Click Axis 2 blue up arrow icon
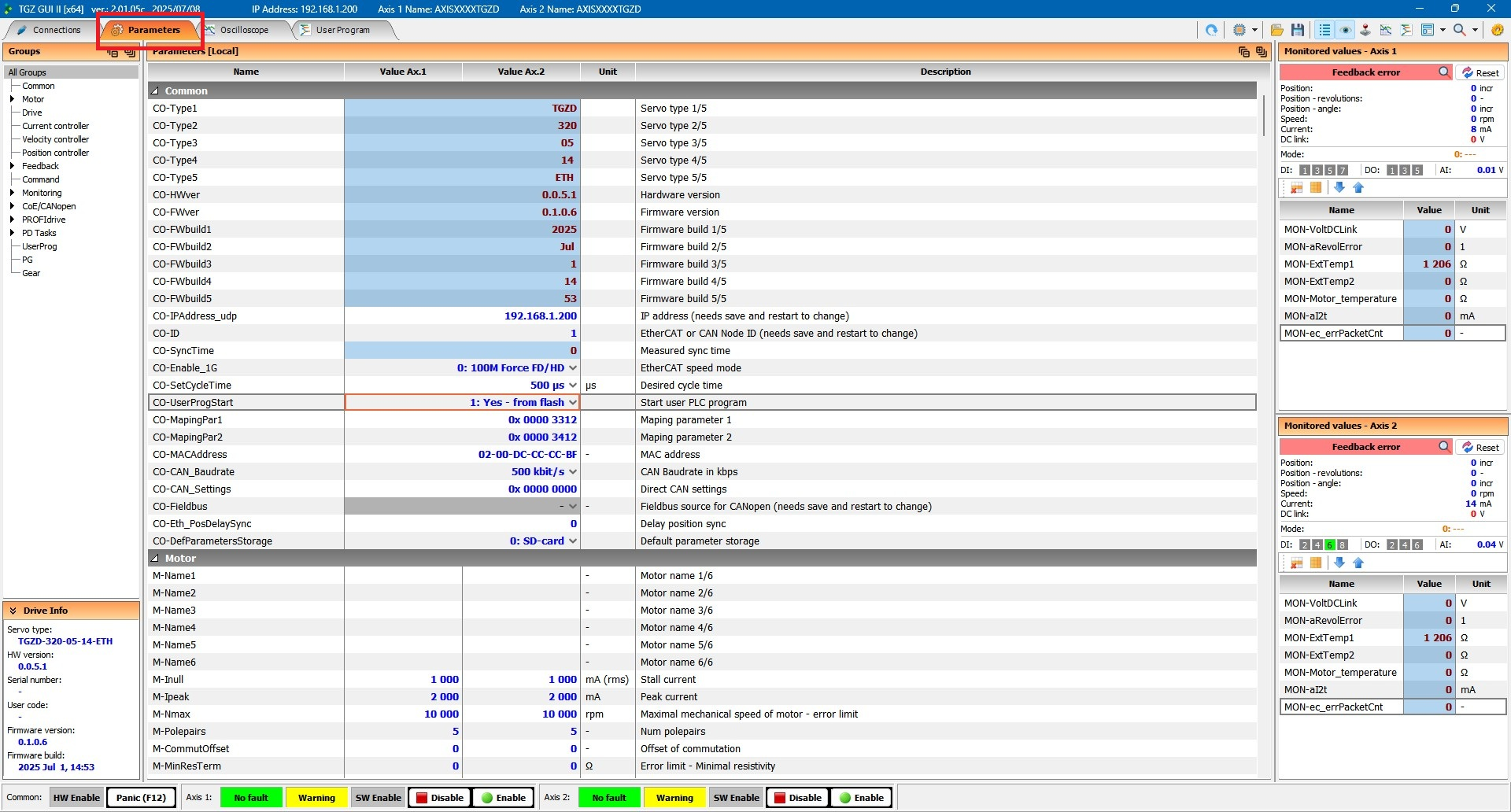 click(1358, 563)
